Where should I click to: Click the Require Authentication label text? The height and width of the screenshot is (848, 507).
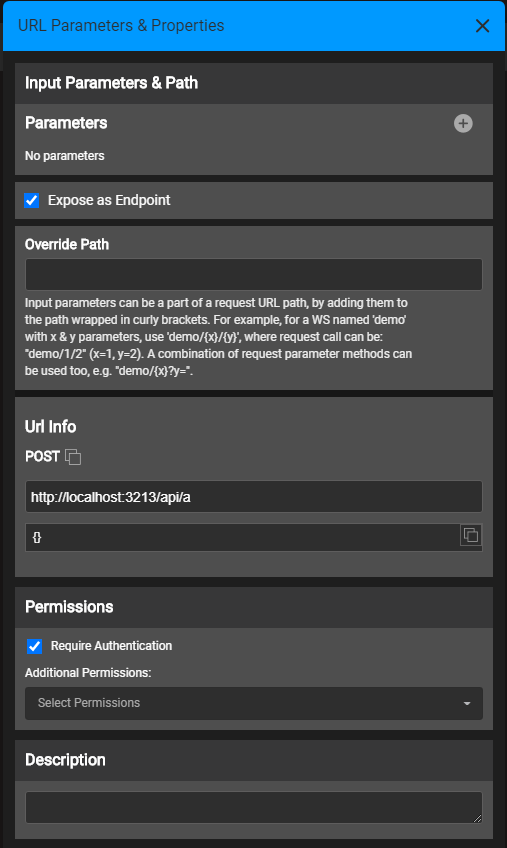point(111,646)
